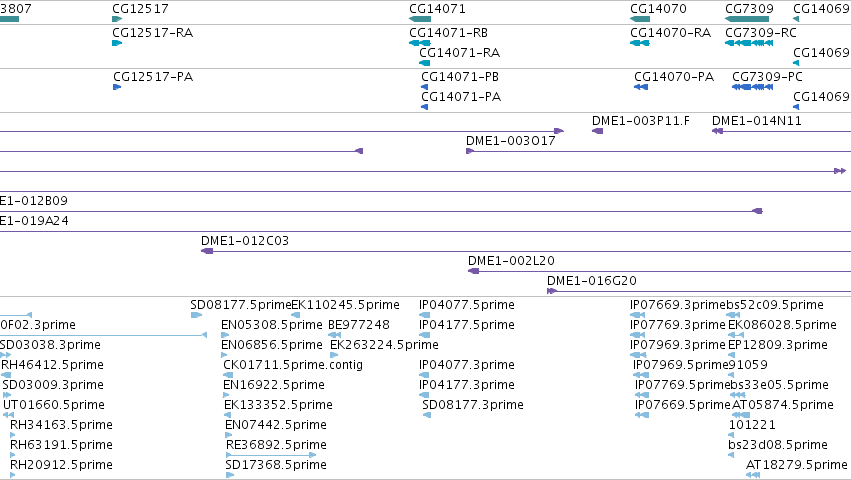
Task: Select the RE36892.5prime EST line
Action: coord(270,455)
